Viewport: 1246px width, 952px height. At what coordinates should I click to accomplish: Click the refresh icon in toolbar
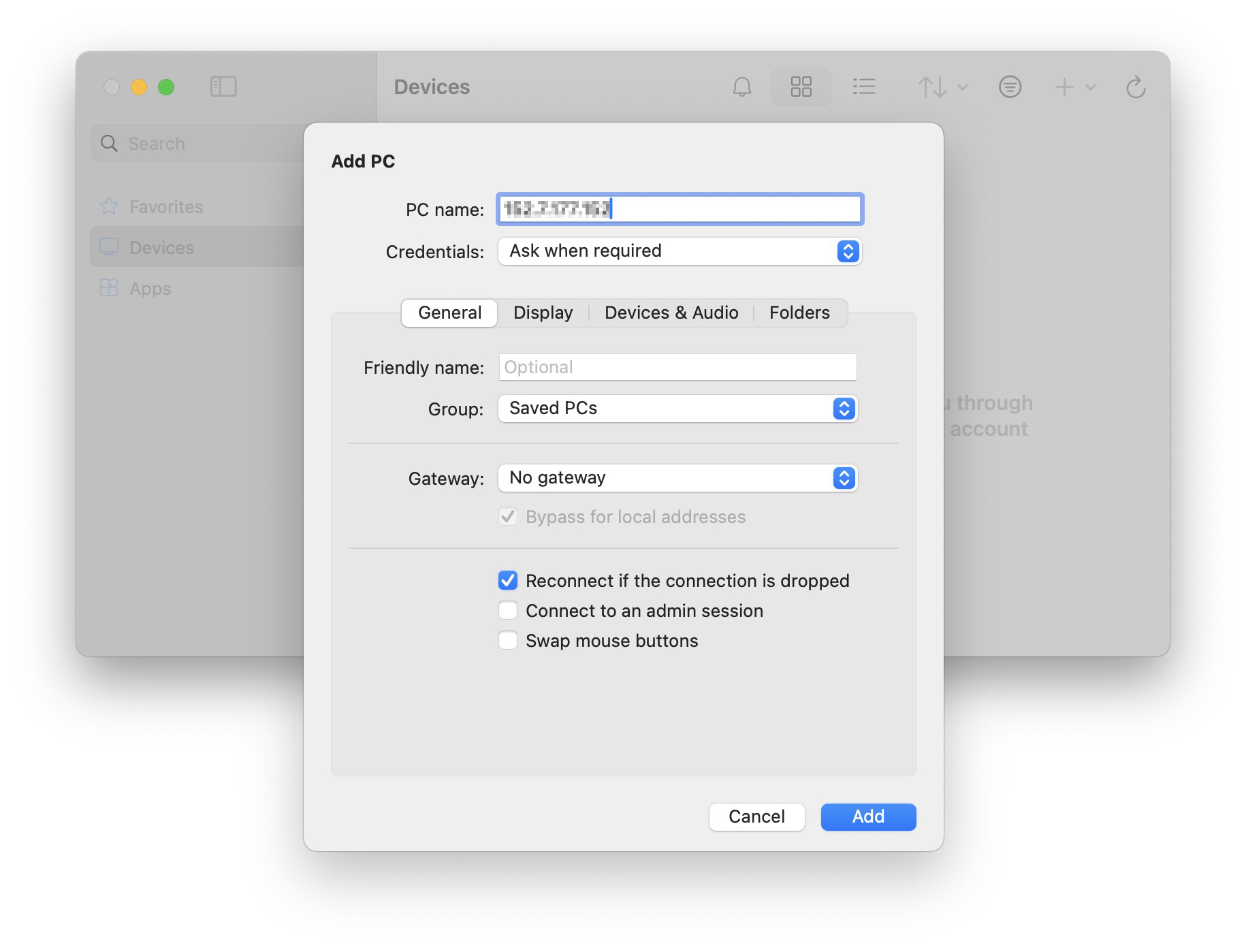click(1136, 87)
